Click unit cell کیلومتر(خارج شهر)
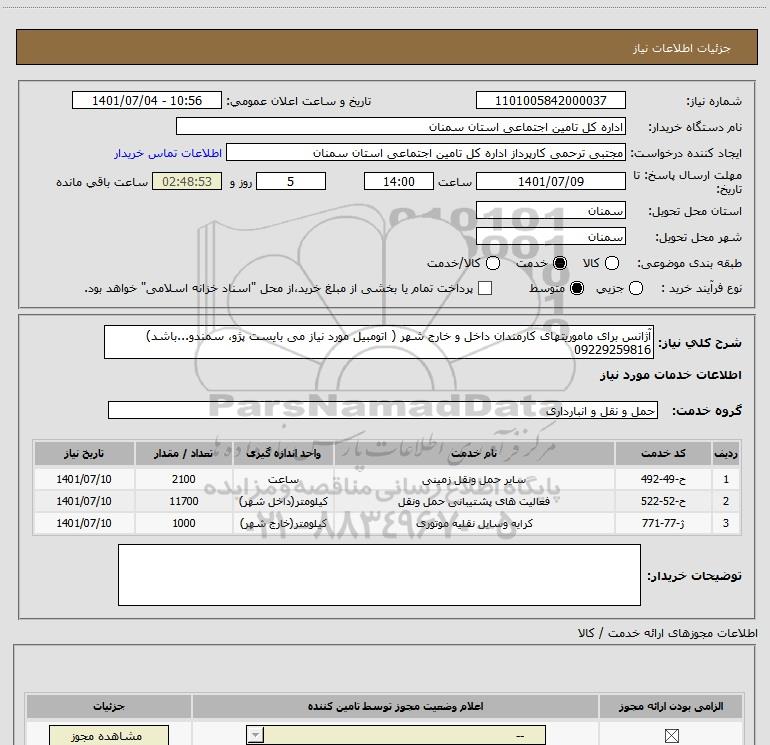The image size is (770, 745). coord(283,524)
